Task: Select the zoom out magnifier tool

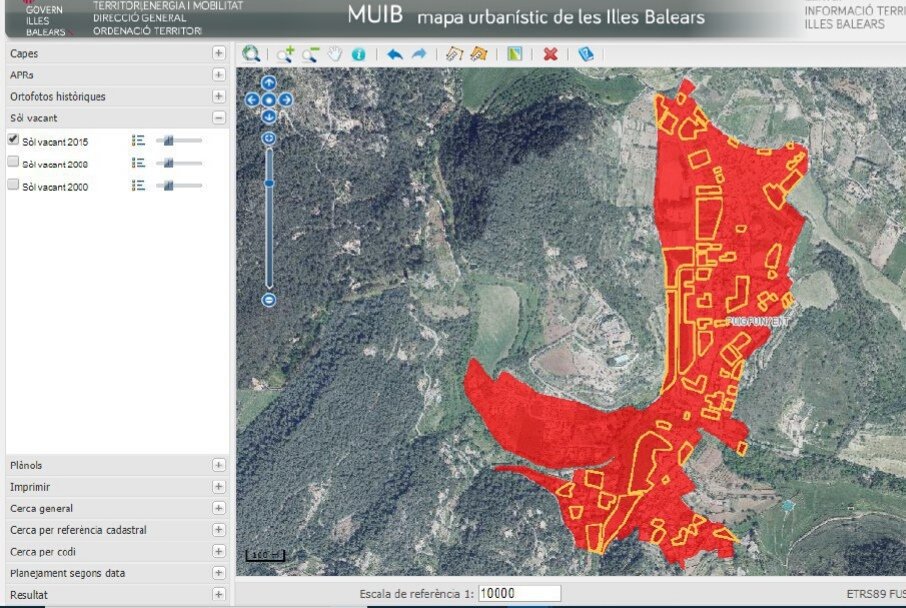Action: point(310,54)
